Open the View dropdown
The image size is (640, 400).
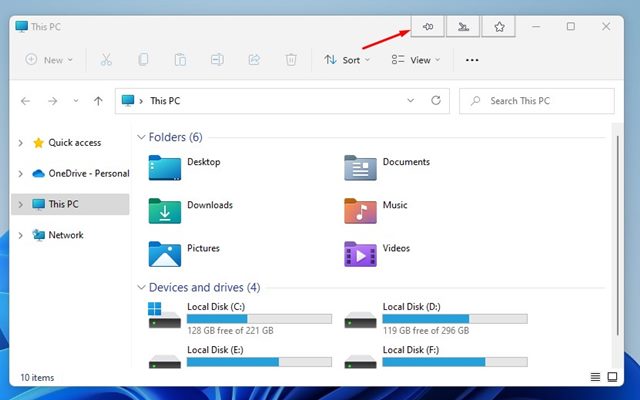(416, 60)
